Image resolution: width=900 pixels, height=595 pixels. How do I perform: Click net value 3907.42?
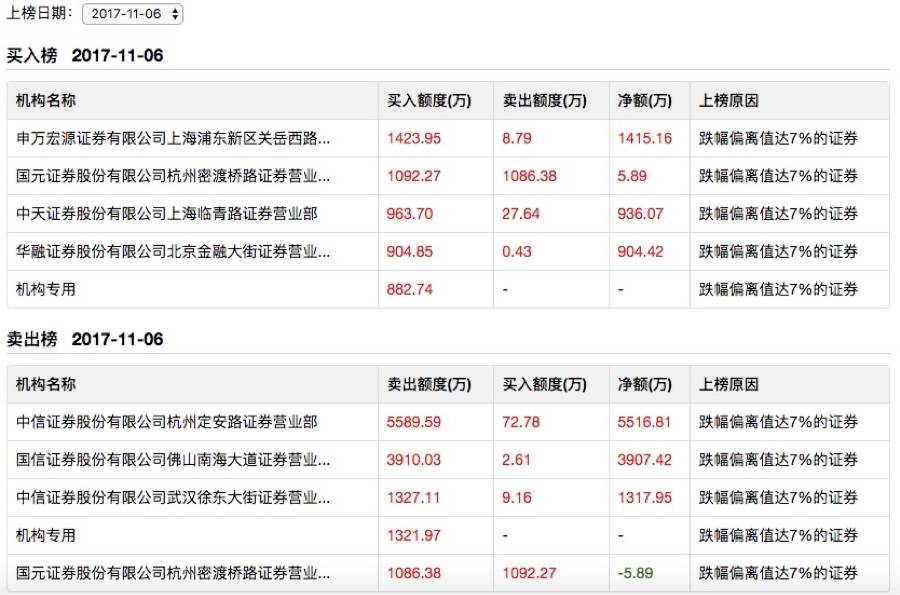[645, 460]
